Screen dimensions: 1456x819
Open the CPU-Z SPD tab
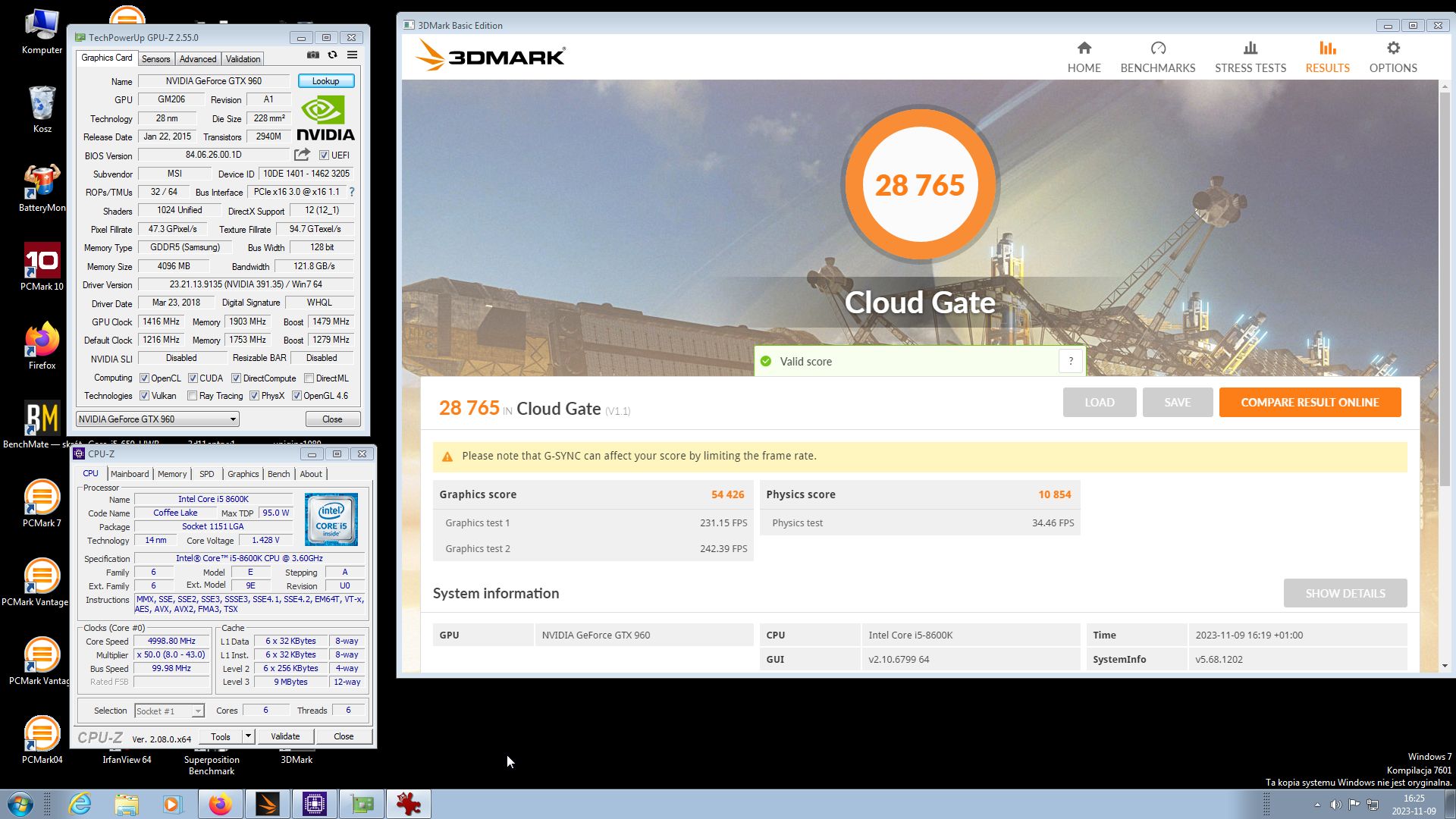tap(207, 474)
